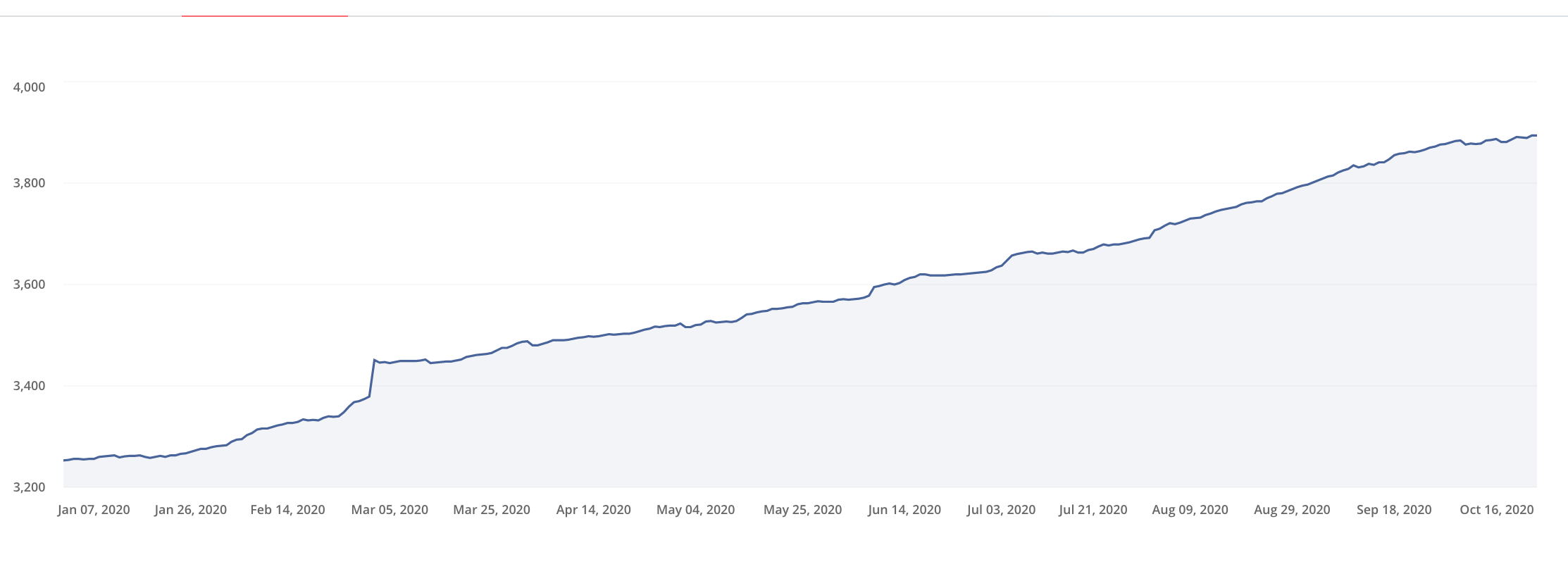Screen dimensions: 1568x569
Task: Click the Feb 14, 2020 date label
Action: (287, 510)
